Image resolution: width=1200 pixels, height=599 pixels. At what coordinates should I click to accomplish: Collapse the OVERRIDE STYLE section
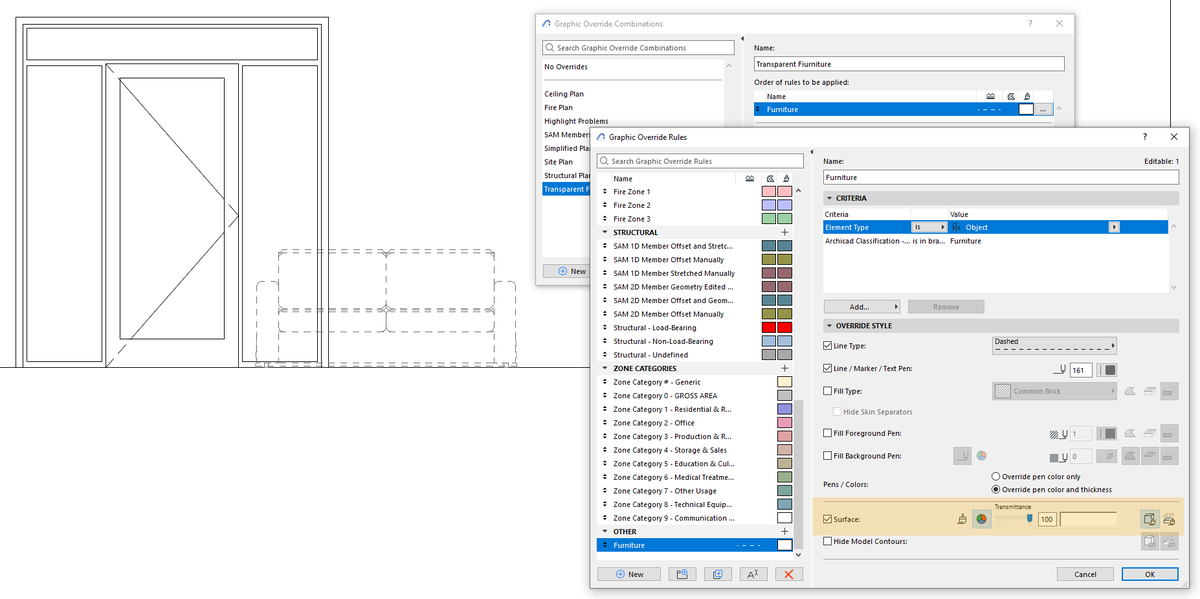tap(829, 324)
